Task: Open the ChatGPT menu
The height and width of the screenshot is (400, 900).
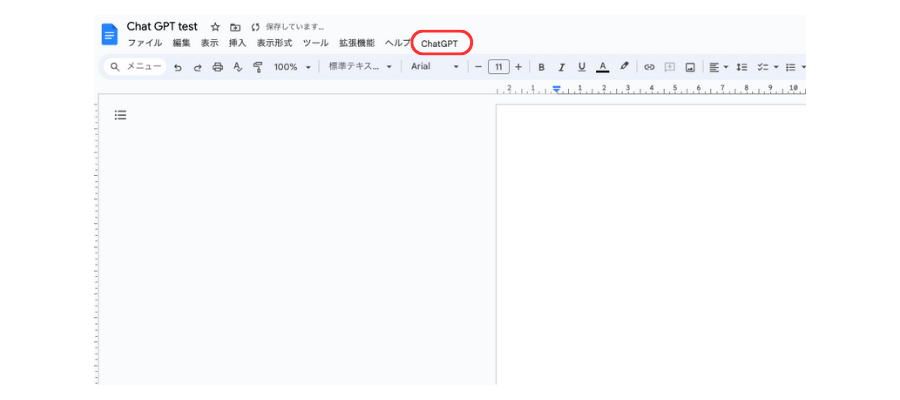Action: pos(440,44)
